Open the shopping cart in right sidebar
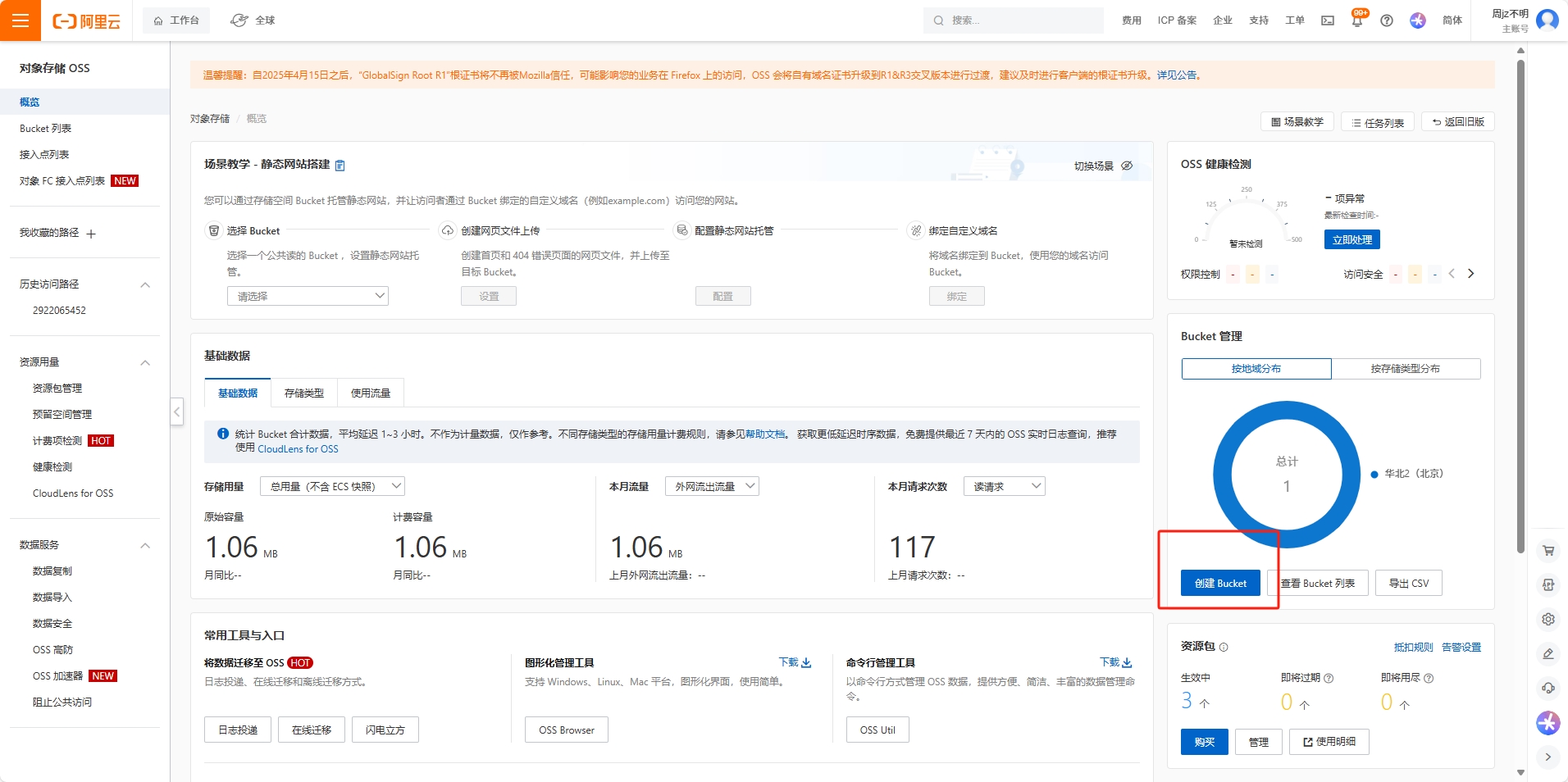The width and height of the screenshot is (1568, 782). [1547, 551]
